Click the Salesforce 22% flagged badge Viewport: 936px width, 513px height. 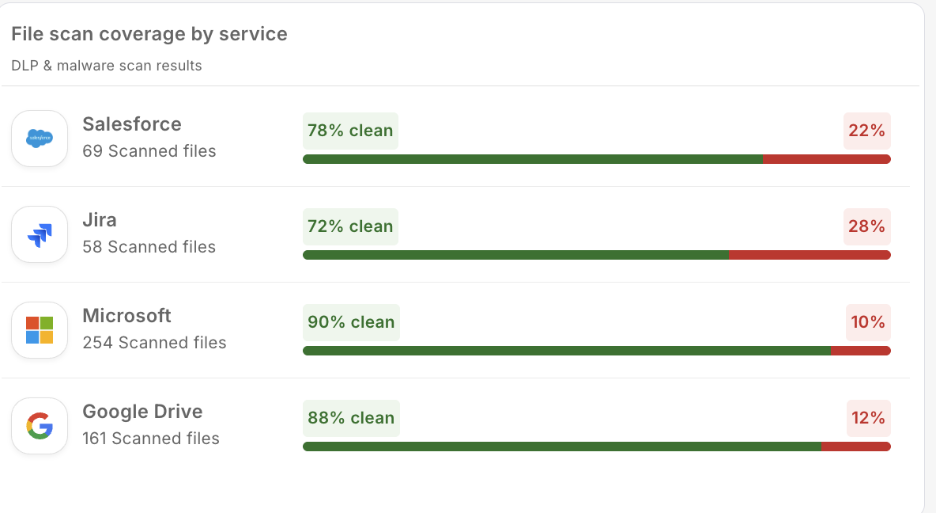pyautogui.click(x=867, y=130)
